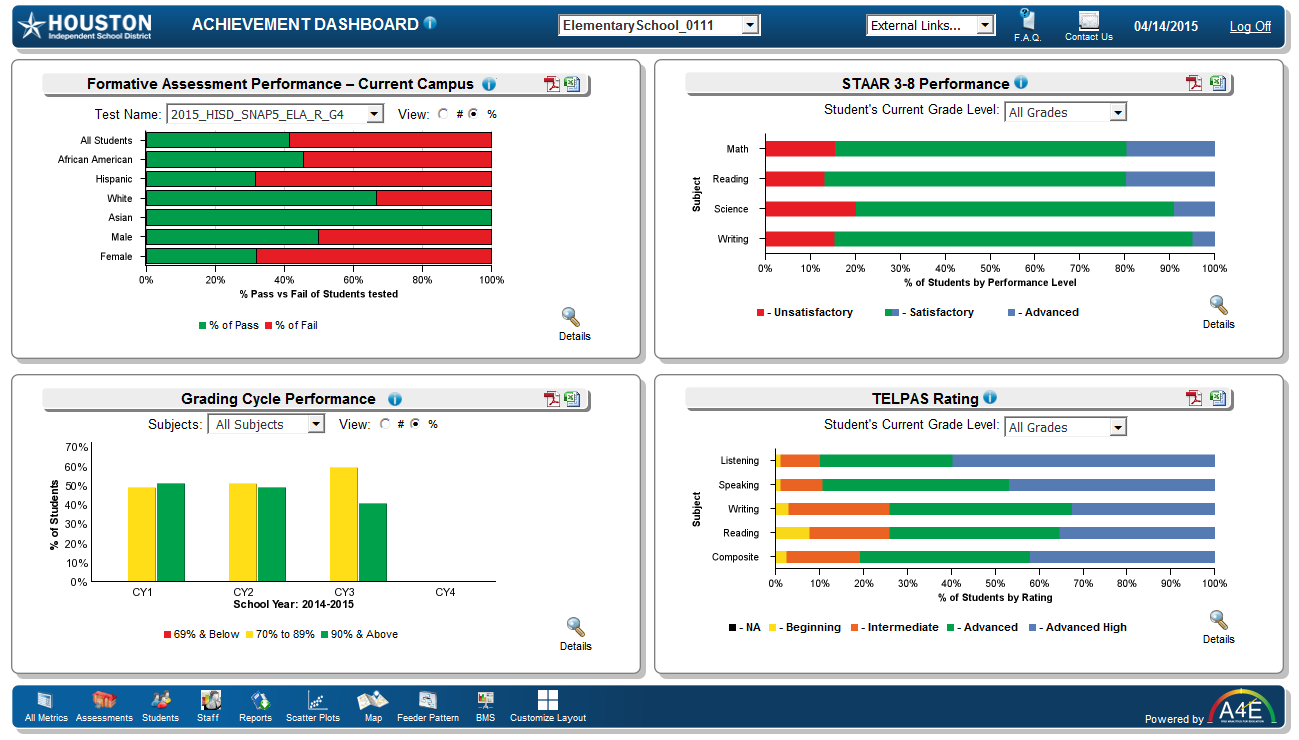Click the CY3 yellow bar
Image resolution: width=1299 pixels, height=740 pixels.
tap(344, 524)
